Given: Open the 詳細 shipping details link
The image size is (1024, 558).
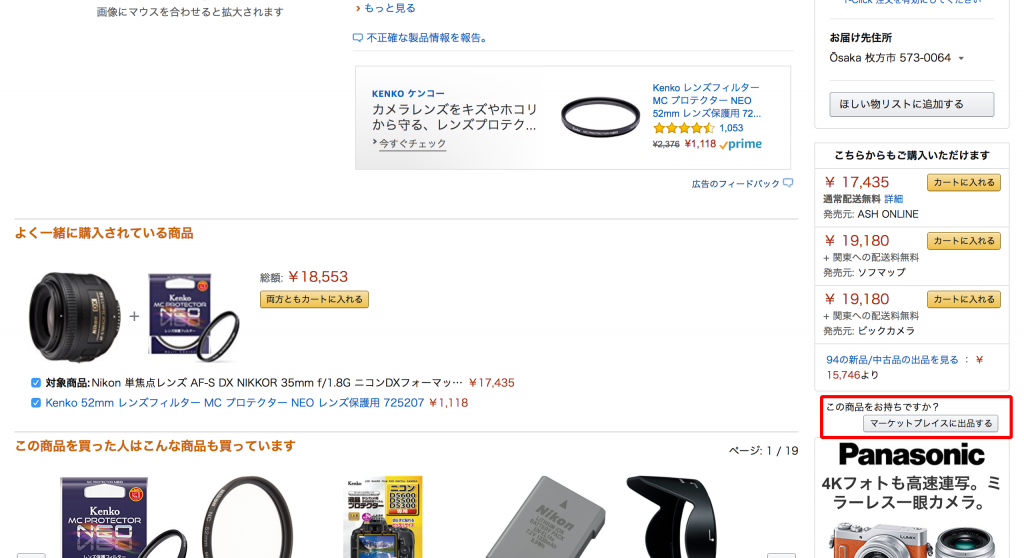Looking at the screenshot, I should [893, 199].
